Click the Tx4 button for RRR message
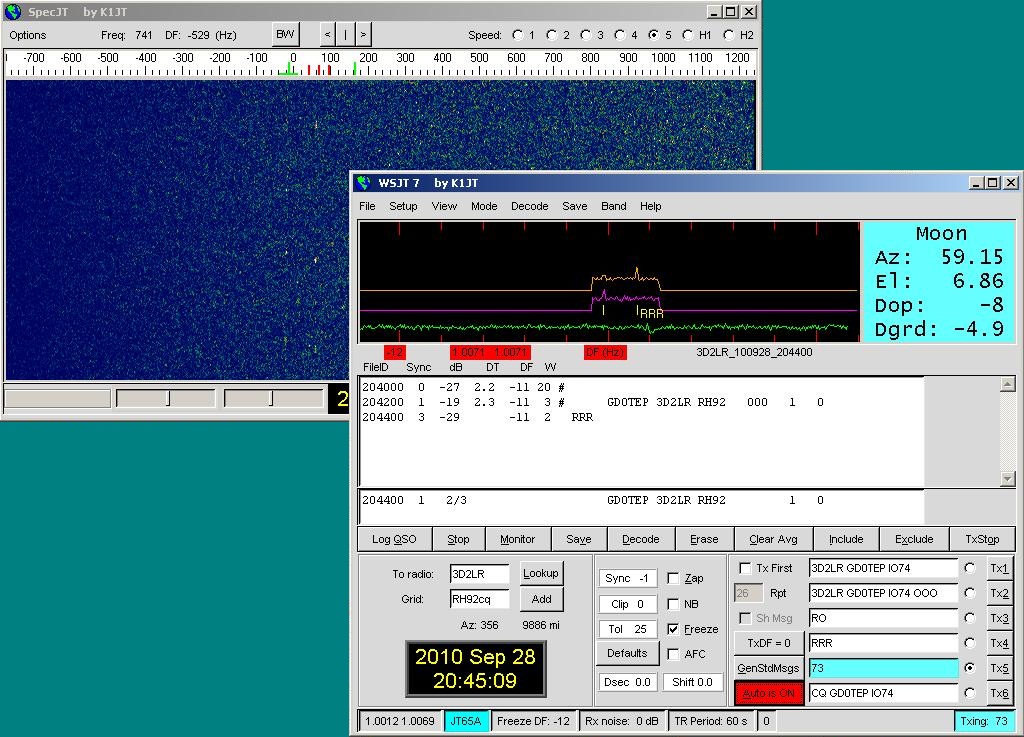Image resolution: width=1024 pixels, height=737 pixels. [x=999, y=643]
